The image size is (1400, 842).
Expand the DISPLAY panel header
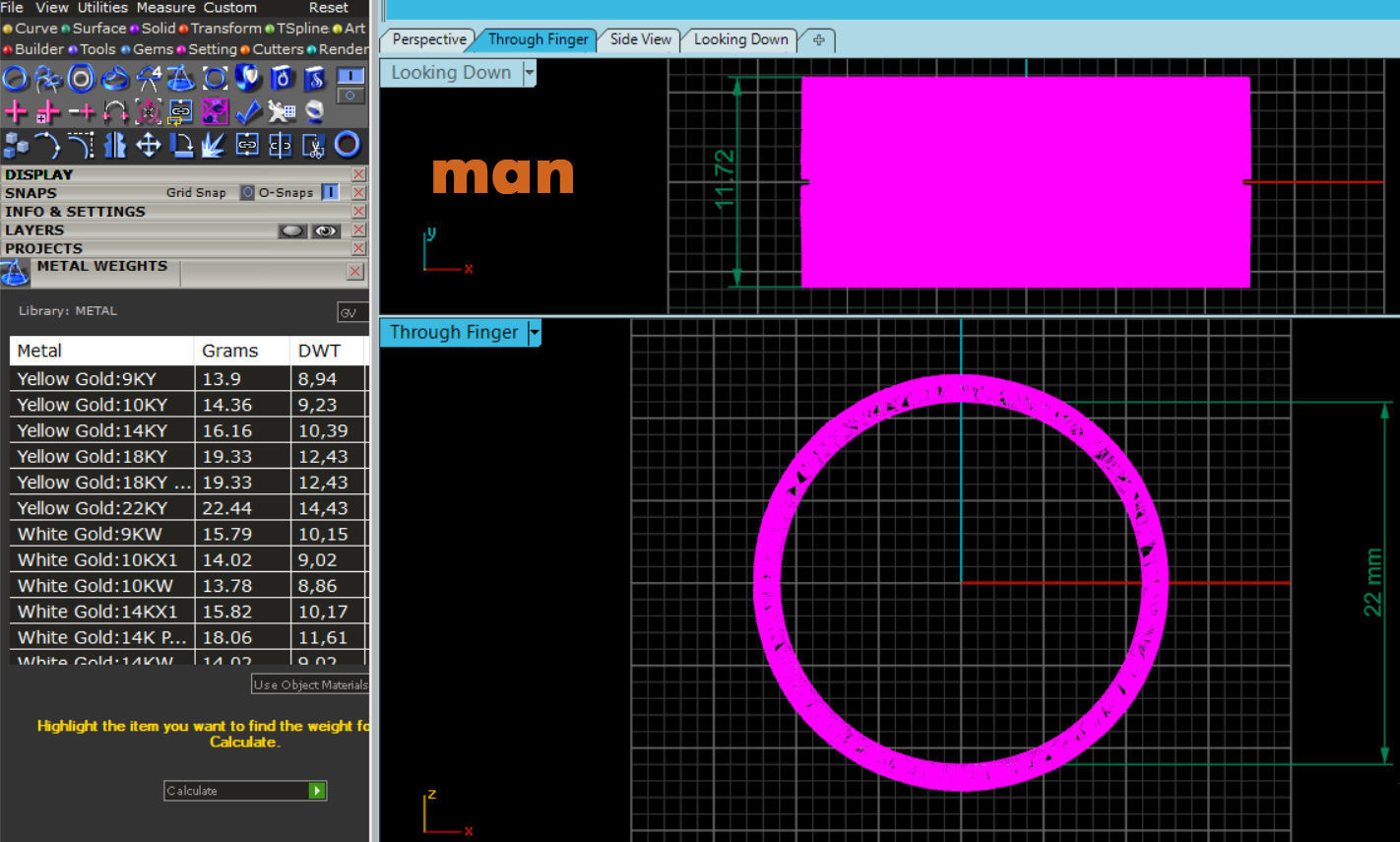pyautogui.click(x=183, y=174)
